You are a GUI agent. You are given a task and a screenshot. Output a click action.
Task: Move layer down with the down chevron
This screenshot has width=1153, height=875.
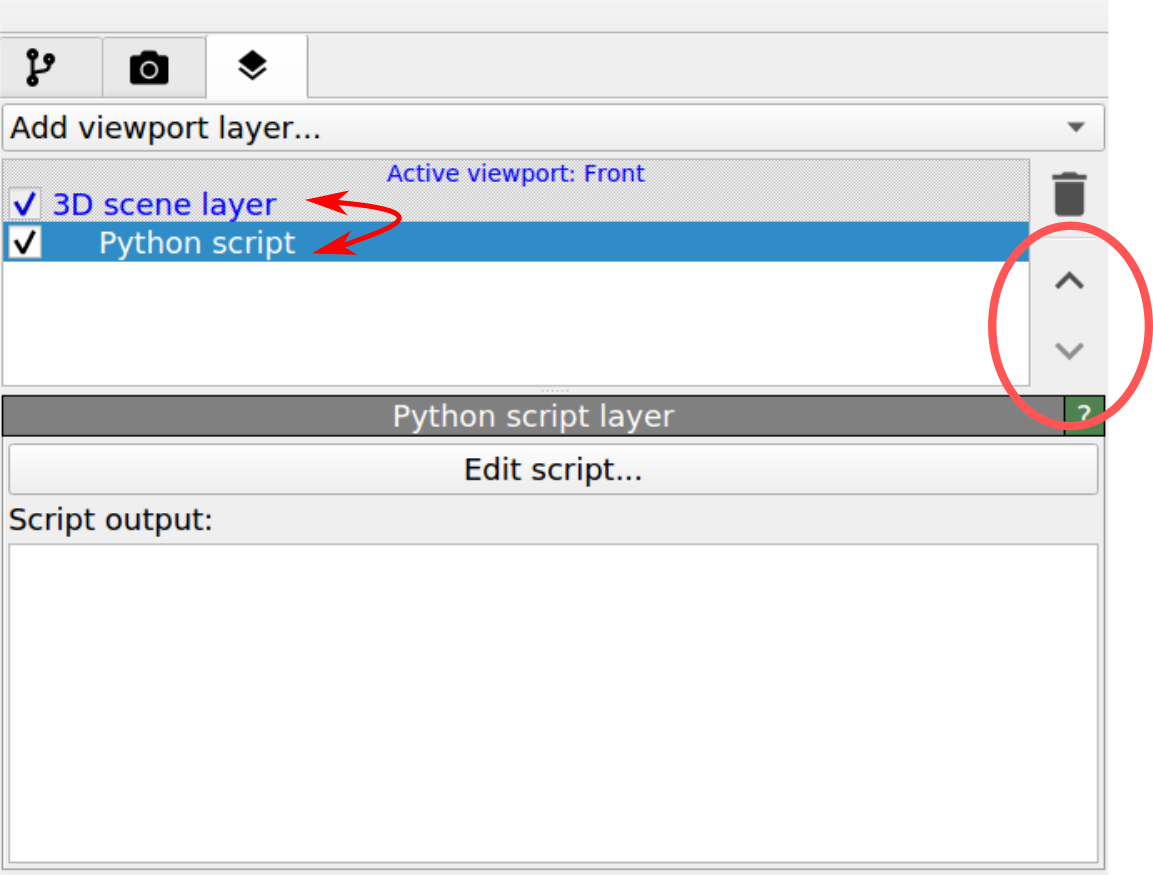tap(1069, 351)
